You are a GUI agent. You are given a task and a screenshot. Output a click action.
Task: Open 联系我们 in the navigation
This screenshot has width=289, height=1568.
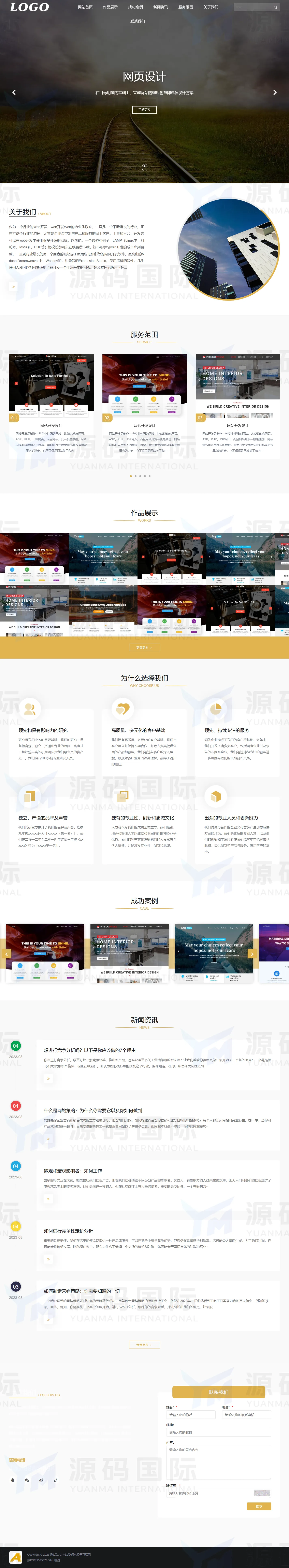pyautogui.click(x=138, y=21)
